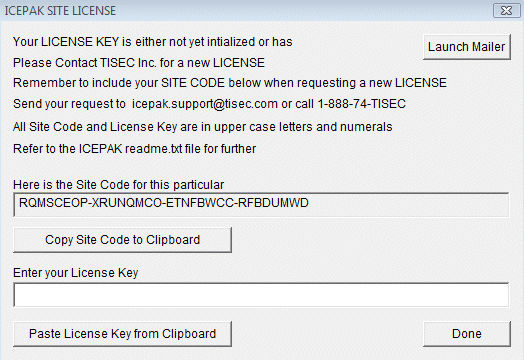524x360 pixels.
Task: Confirm with the Done button
Action: 467,334
